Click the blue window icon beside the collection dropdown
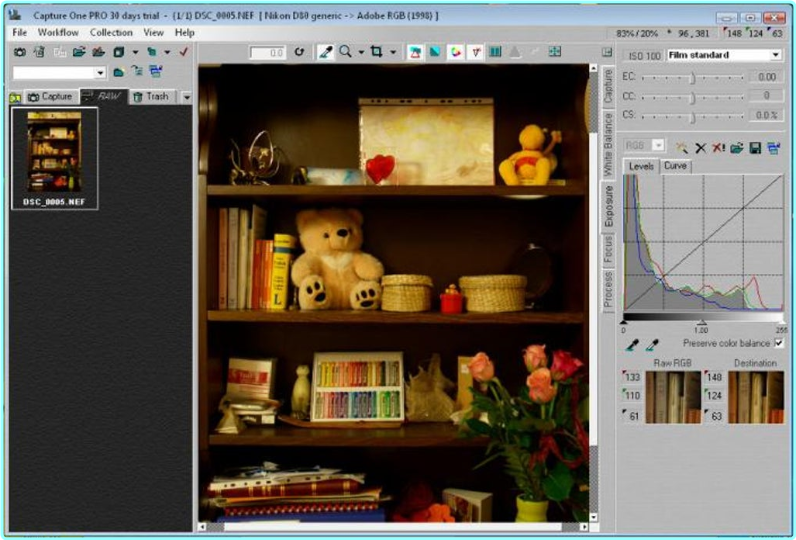Image resolution: width=796 pixels, height=540 pixels. [156, 72]
